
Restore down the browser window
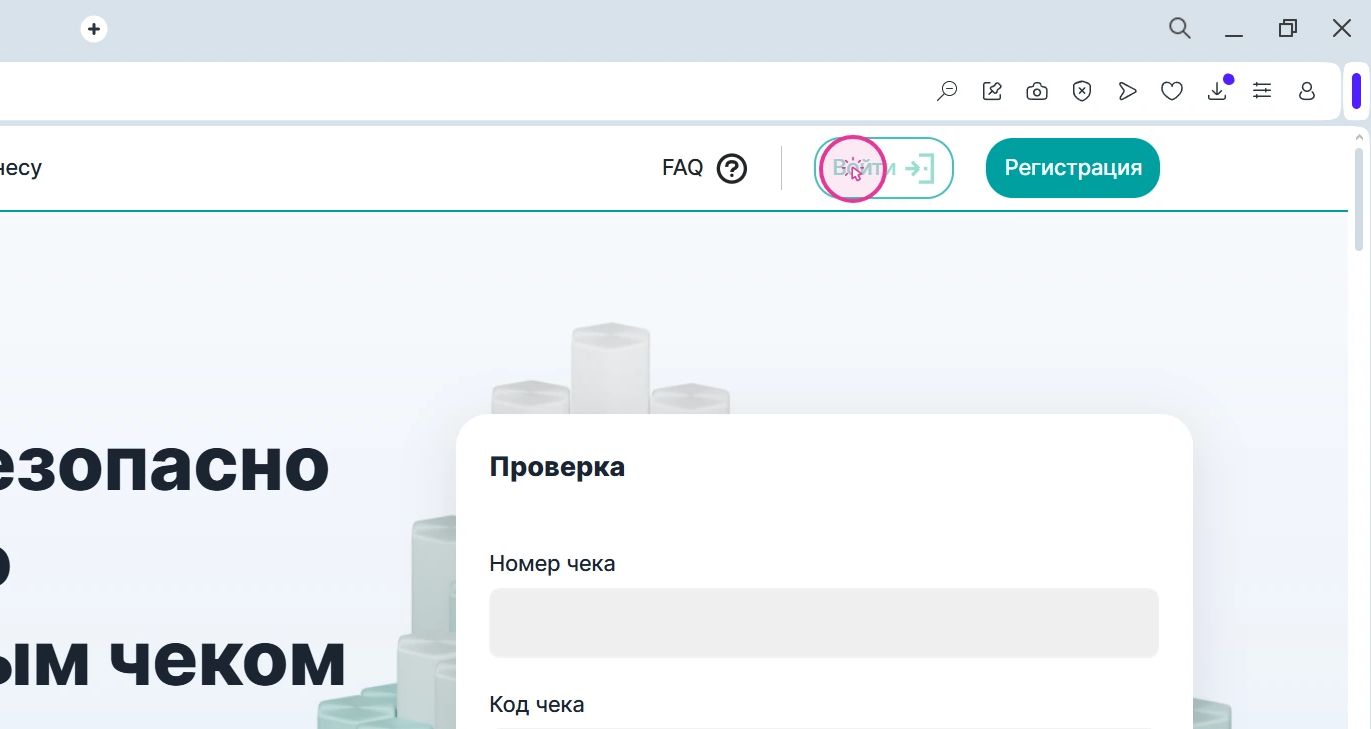pyautogui.click(x=1288, y=29)
